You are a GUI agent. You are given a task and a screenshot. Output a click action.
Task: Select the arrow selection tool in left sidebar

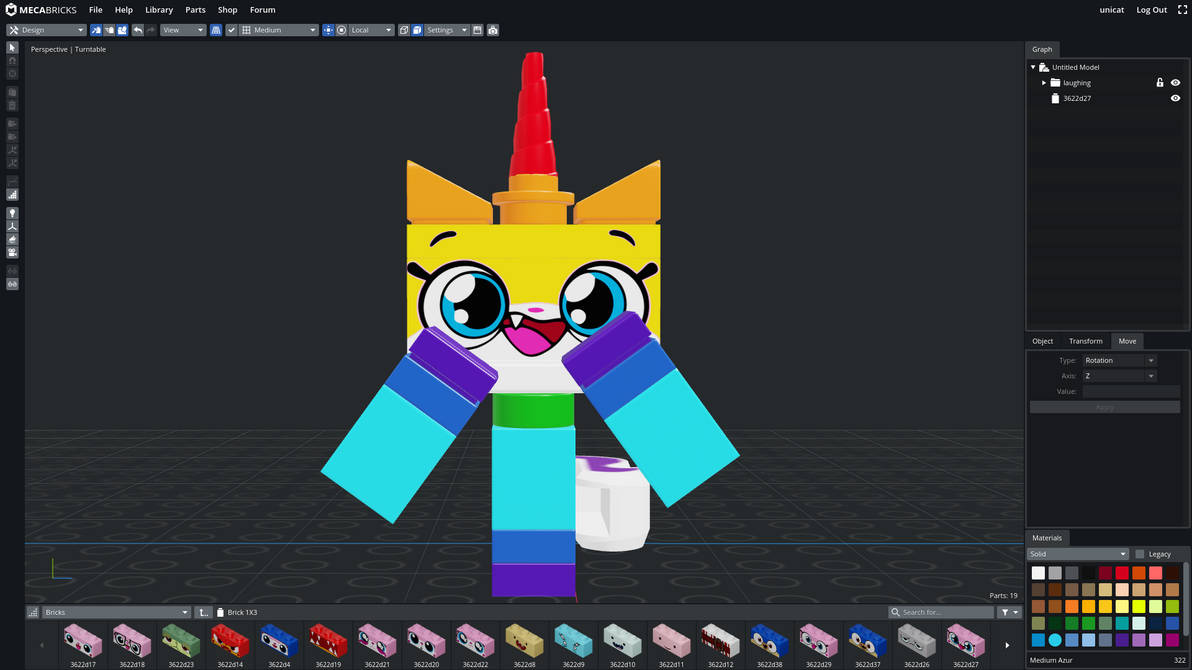[x=12, y=48]
